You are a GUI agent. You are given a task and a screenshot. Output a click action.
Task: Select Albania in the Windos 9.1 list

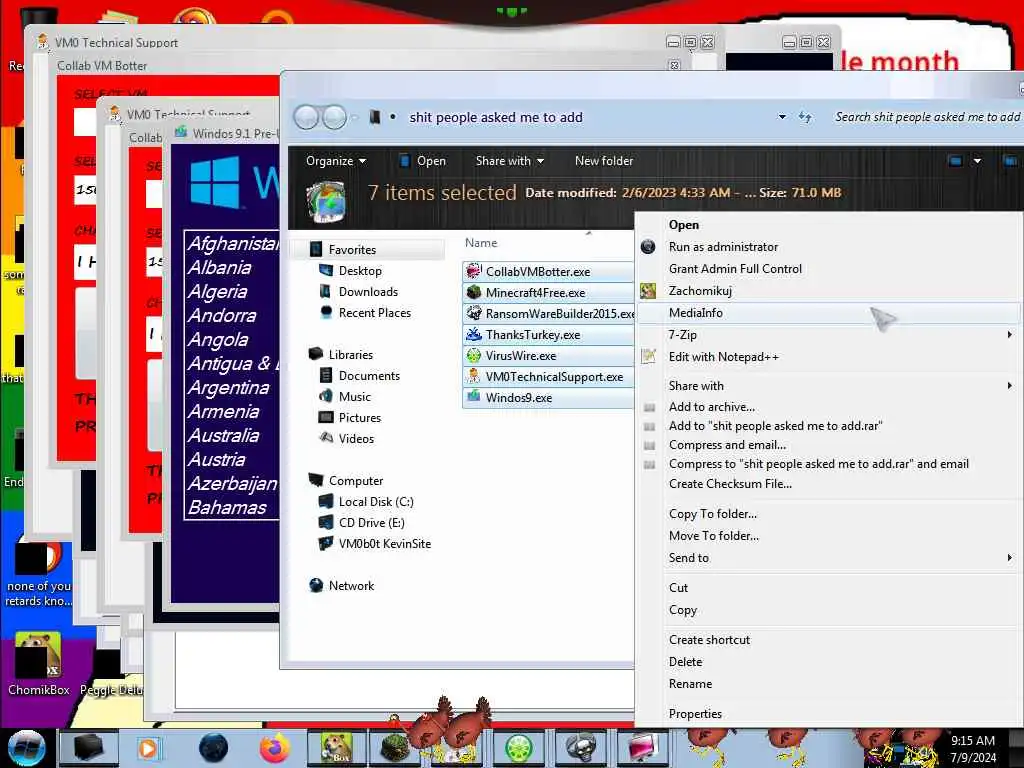(219, 268)
